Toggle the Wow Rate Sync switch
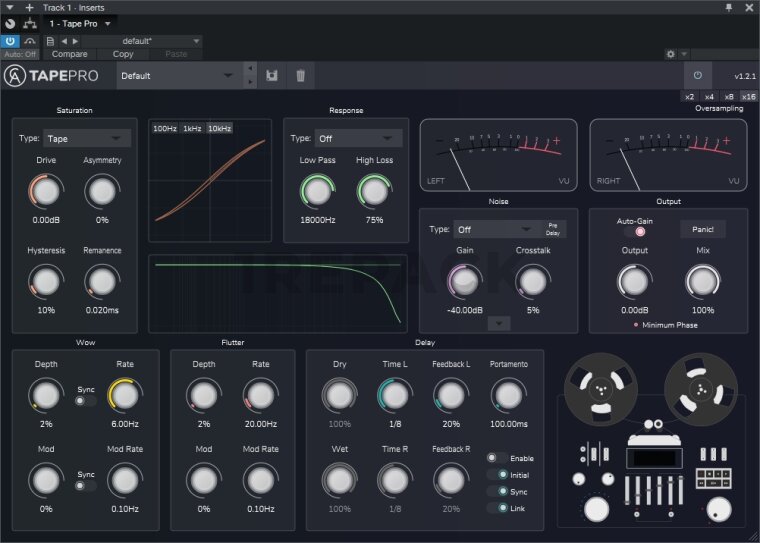The width and height of the screenshot is (760, 543). click(86, 400)
